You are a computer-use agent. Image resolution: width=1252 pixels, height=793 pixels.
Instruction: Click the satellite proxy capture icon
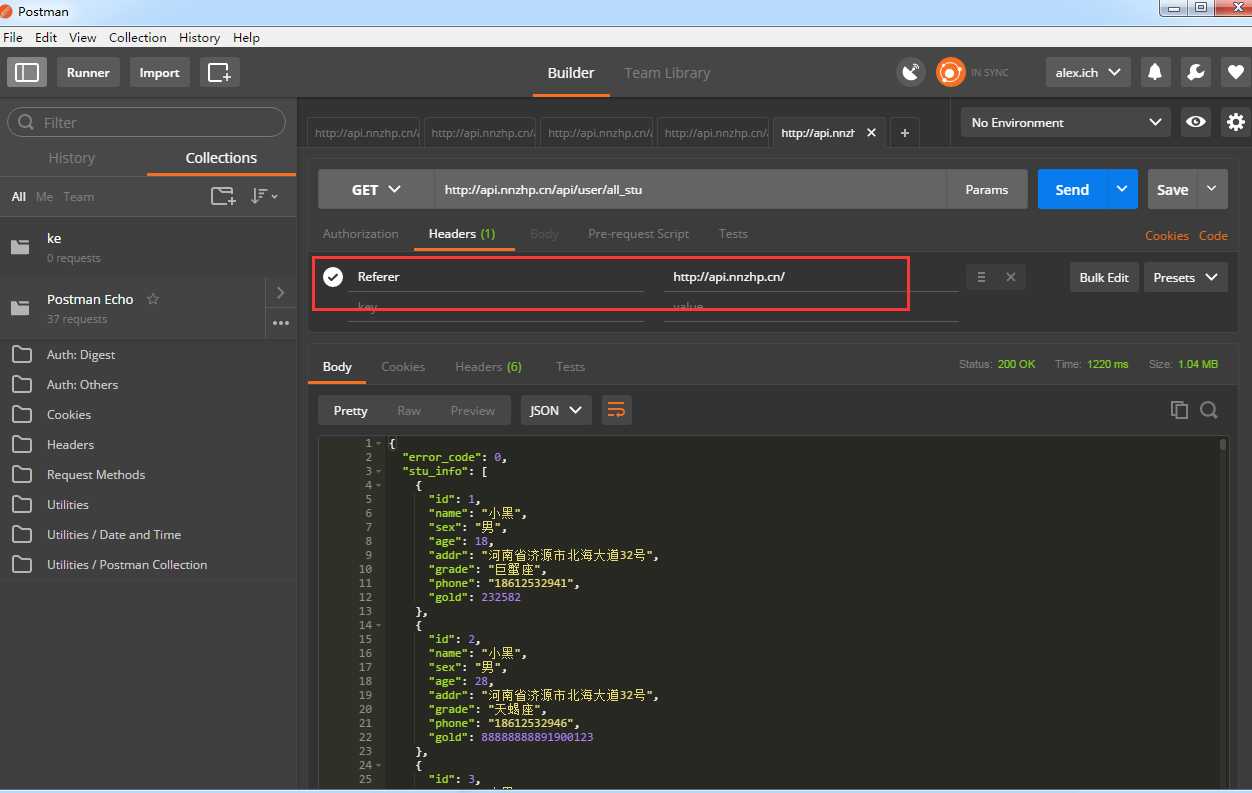911,72
